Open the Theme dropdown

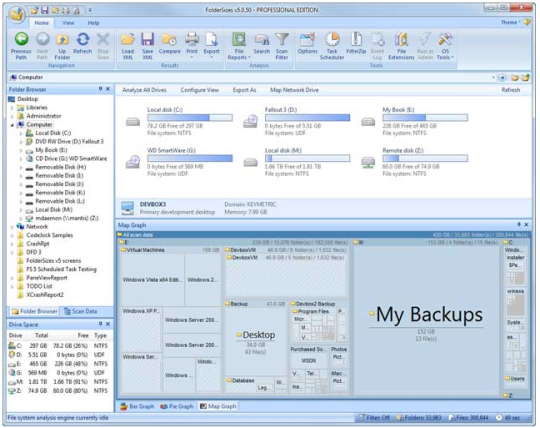[510, 22]
